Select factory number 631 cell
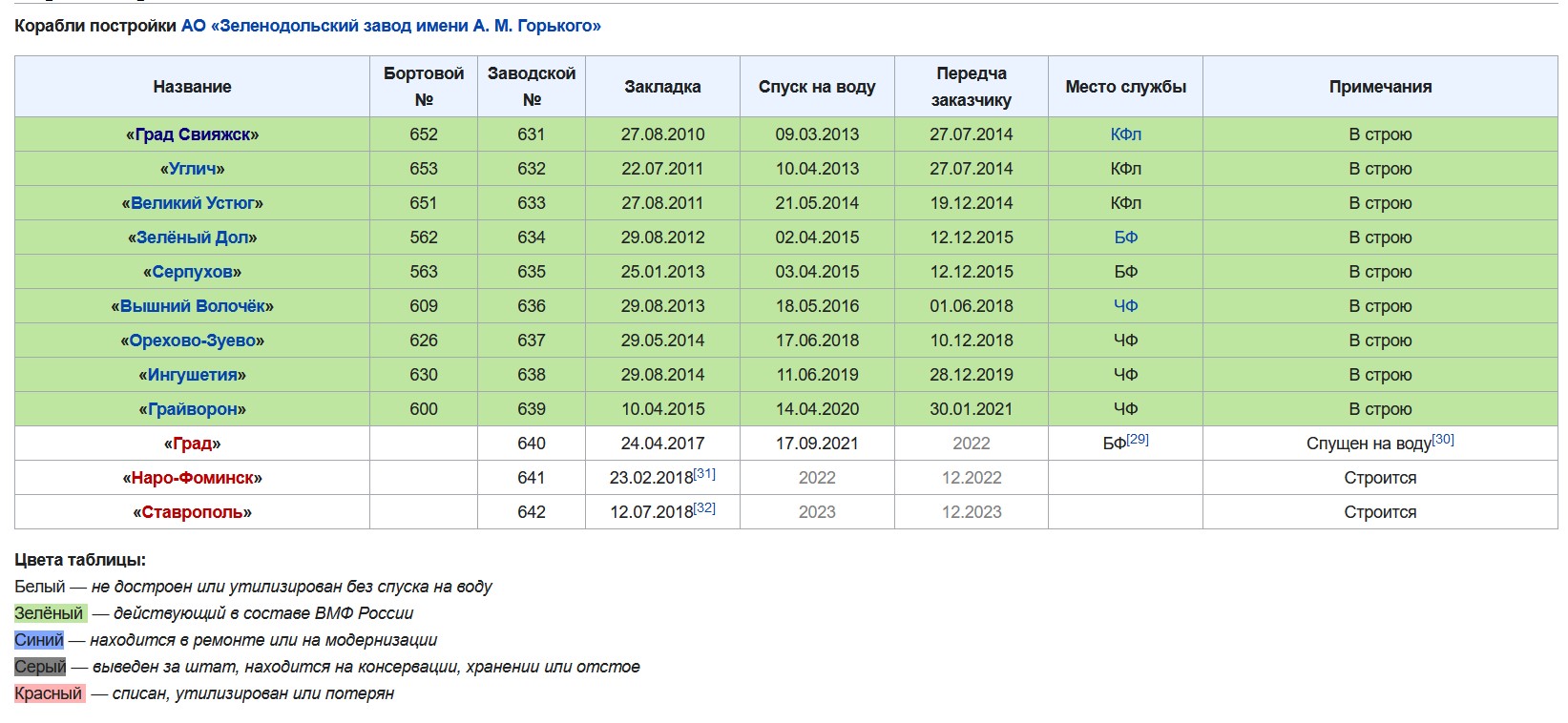 (x=532, y=134)
